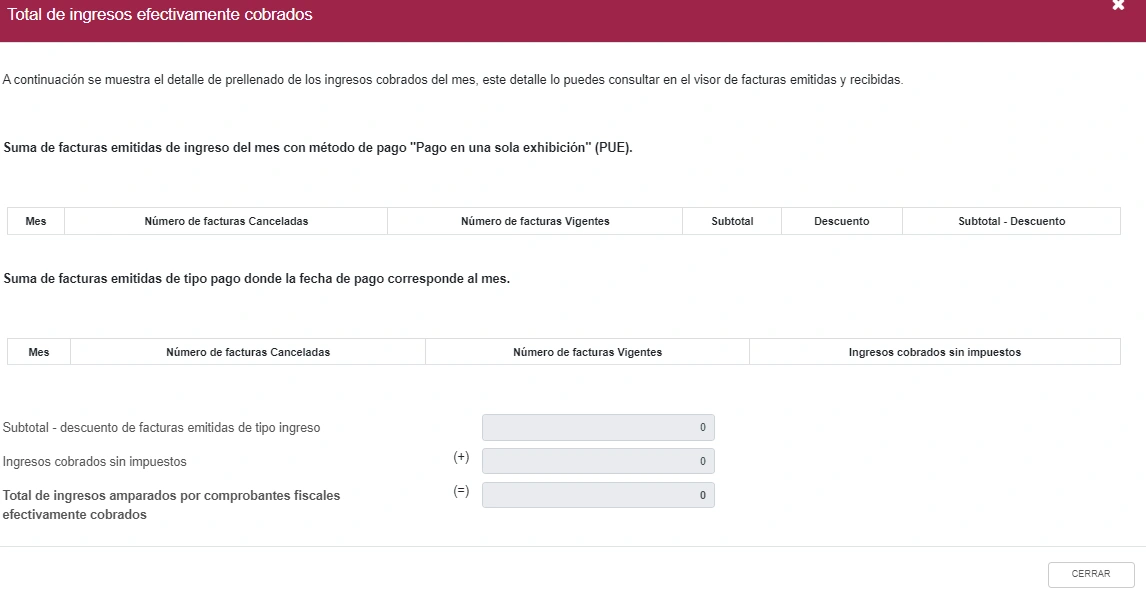Click the CERRAR button

pos(1090,575)
